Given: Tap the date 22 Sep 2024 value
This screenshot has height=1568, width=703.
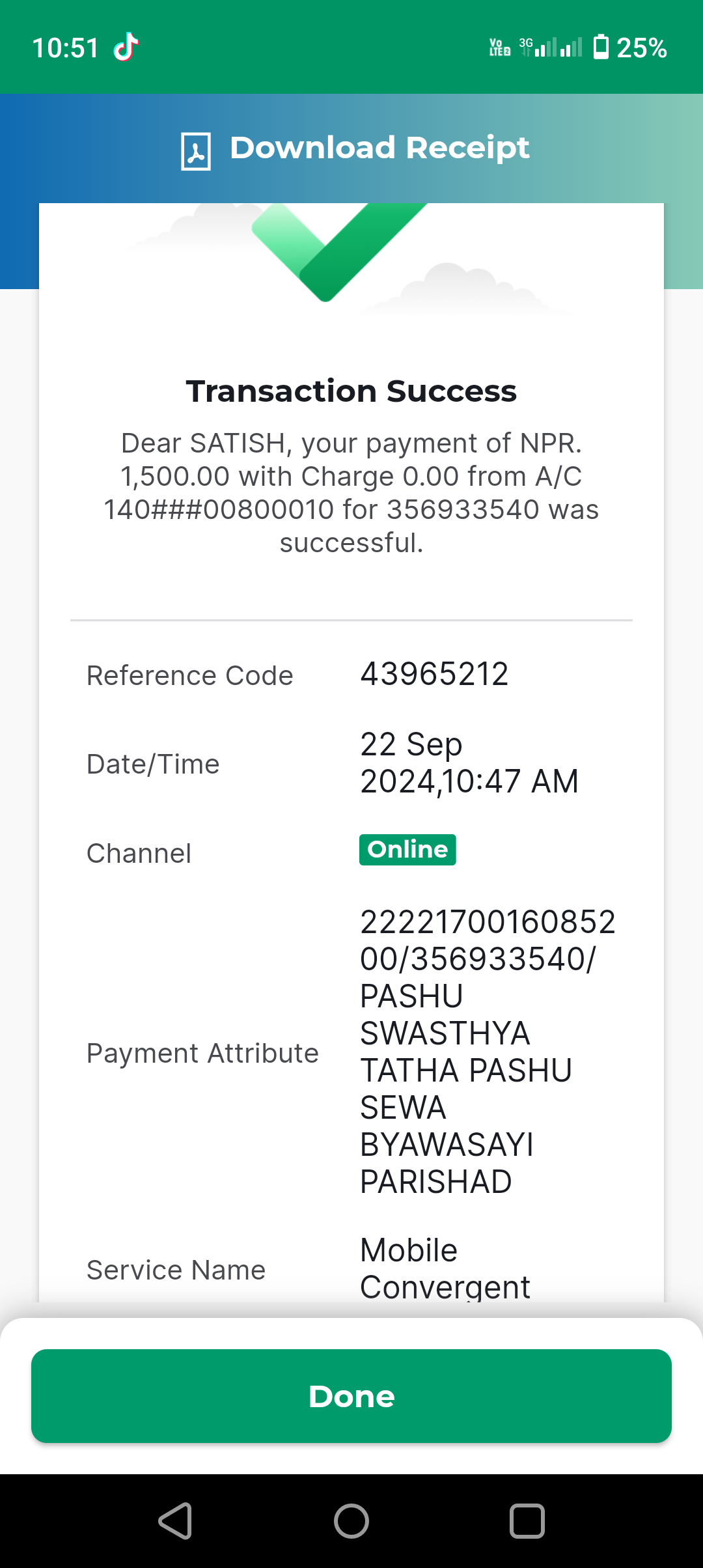Looking at the screenshot, I should pyautogui.click(x=469, y=763).
